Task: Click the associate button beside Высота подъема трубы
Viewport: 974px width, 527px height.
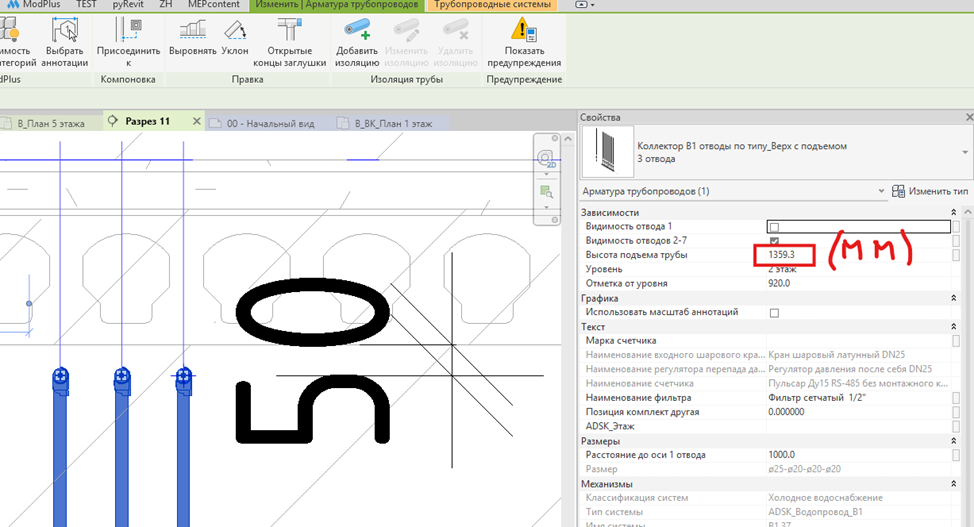Action: click(956, 255)
